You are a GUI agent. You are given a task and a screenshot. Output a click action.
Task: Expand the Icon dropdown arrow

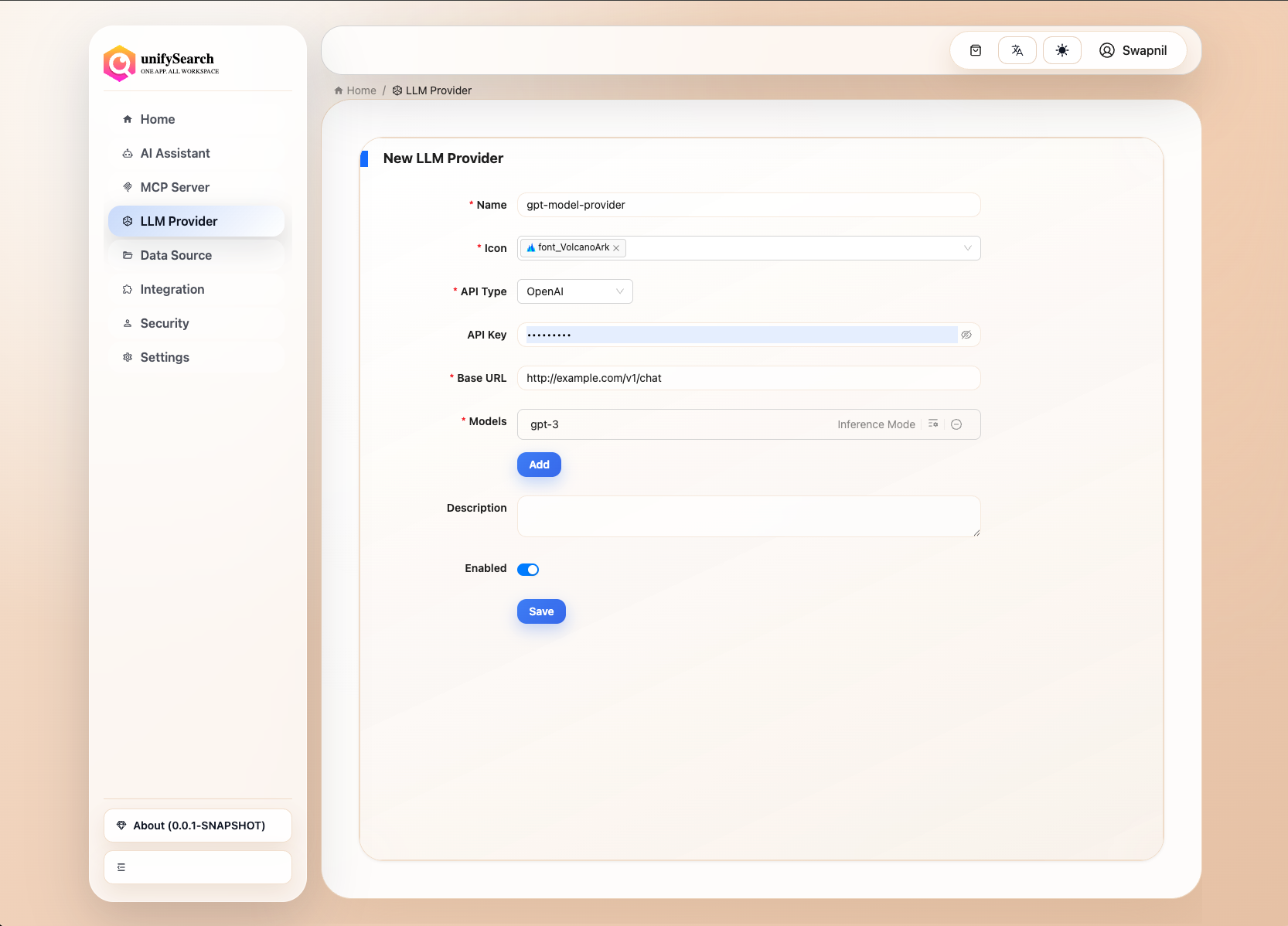pyautogui.click(x=967, y=248)
